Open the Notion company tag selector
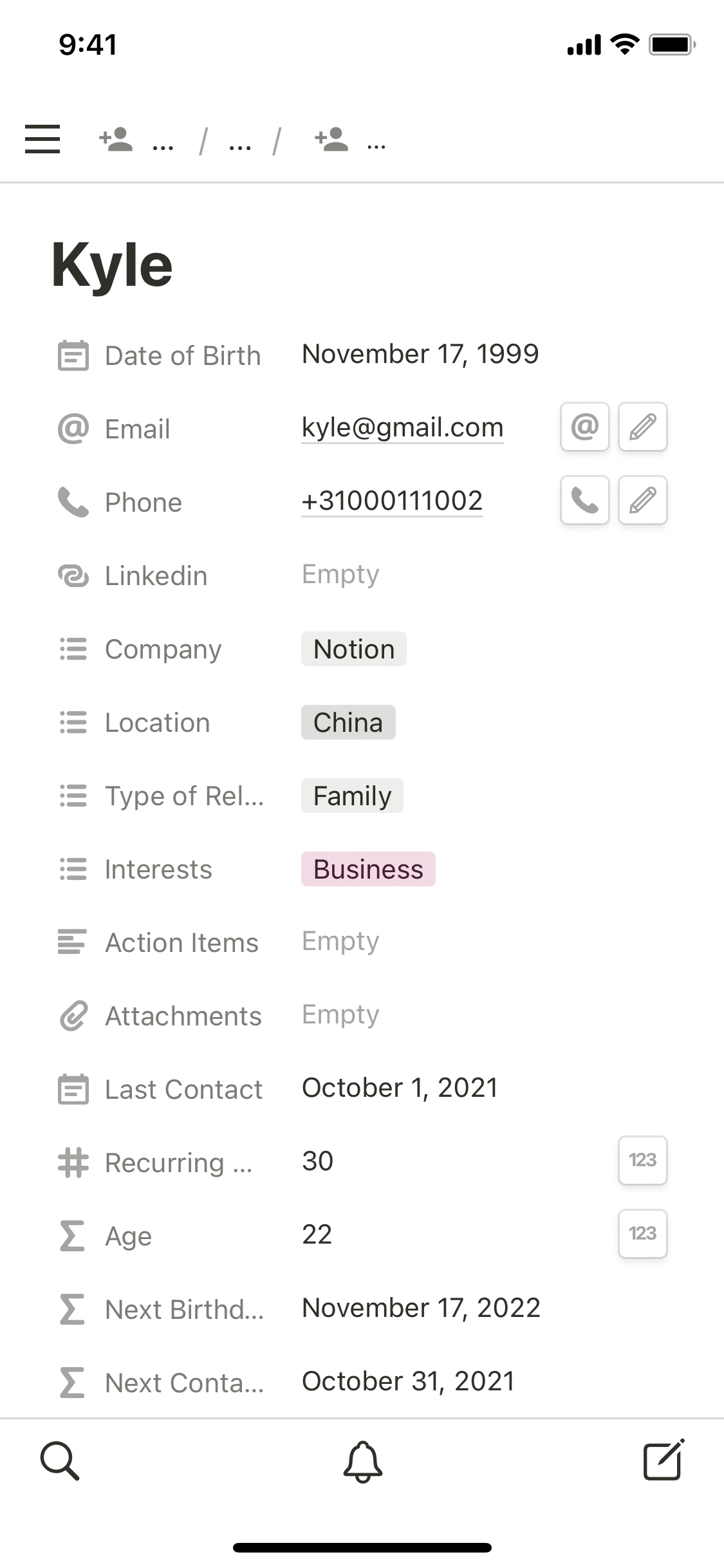 (353, 649)
